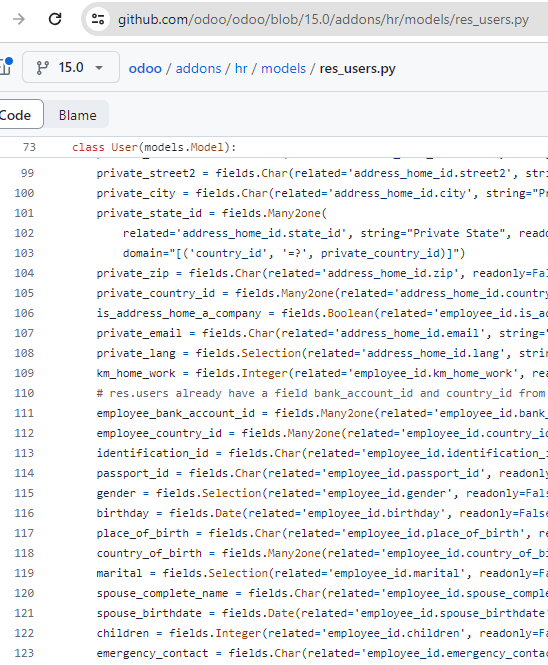Toggle the file tree panel icon
Image resolution: width=548 pixels, height=665 pixels.
pos(5,67)
